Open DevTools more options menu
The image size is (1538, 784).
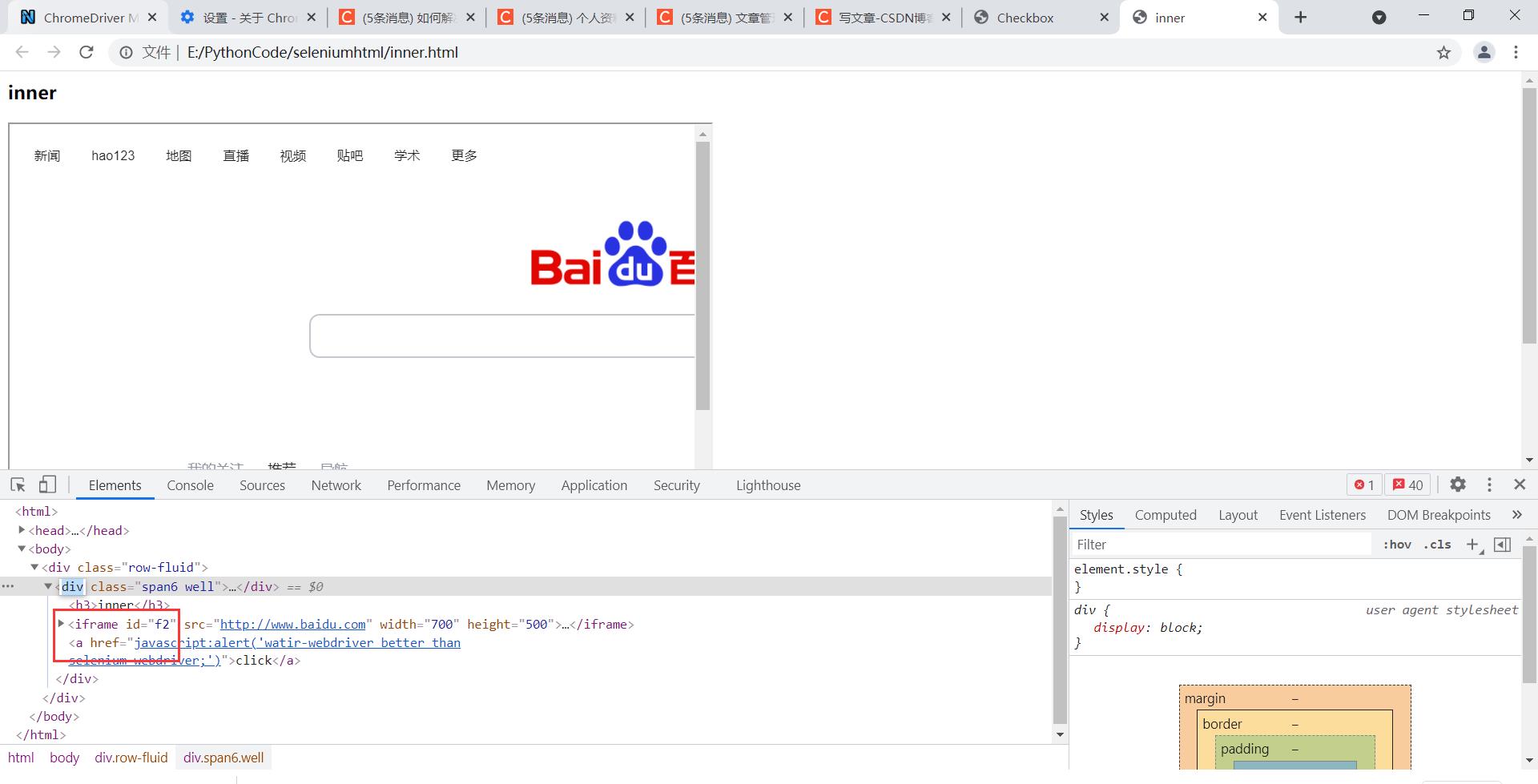[1489, 484]
